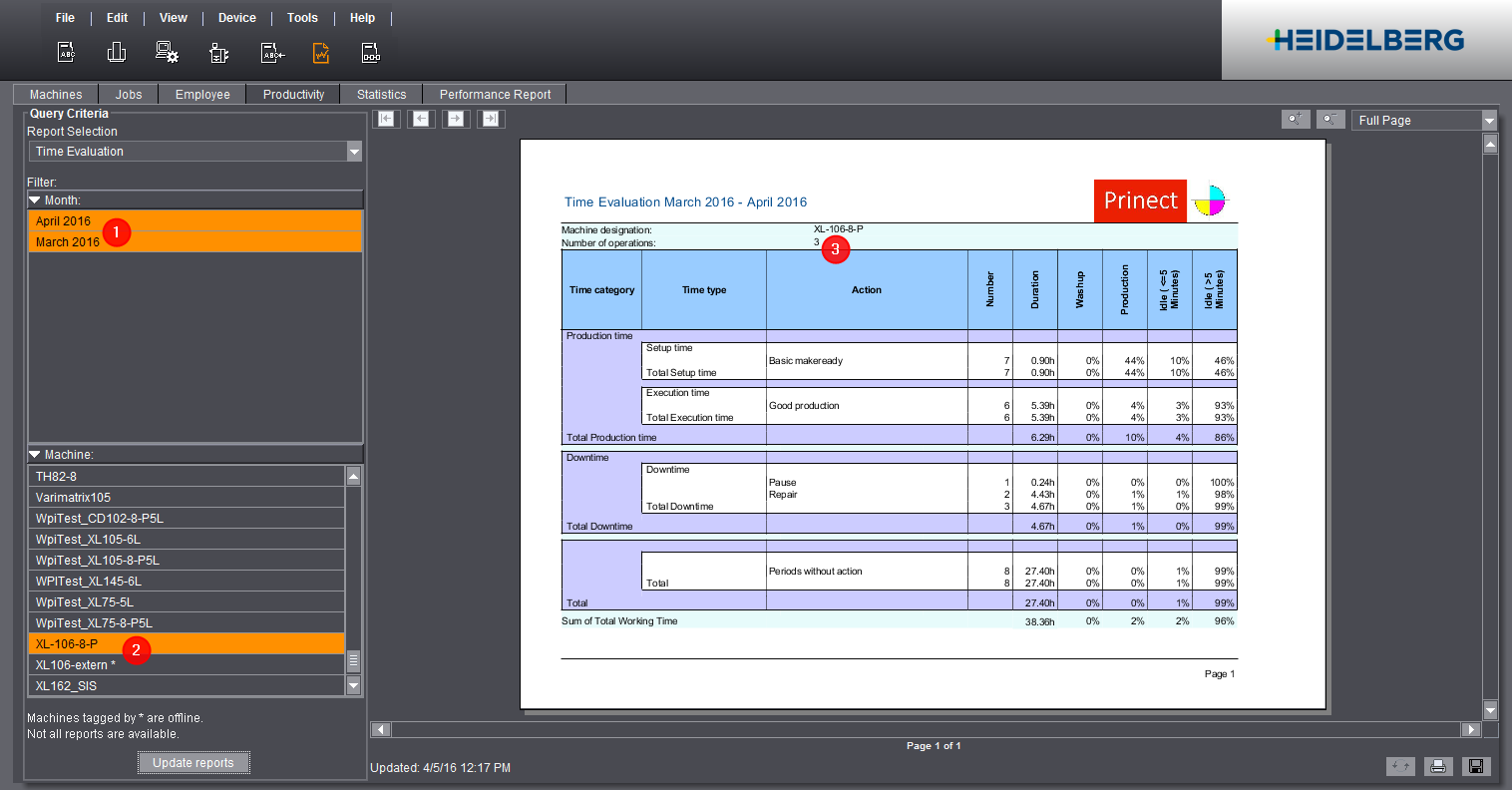
Task: Select machine WpiTest_XL105-6L
Action: point(187,540)
